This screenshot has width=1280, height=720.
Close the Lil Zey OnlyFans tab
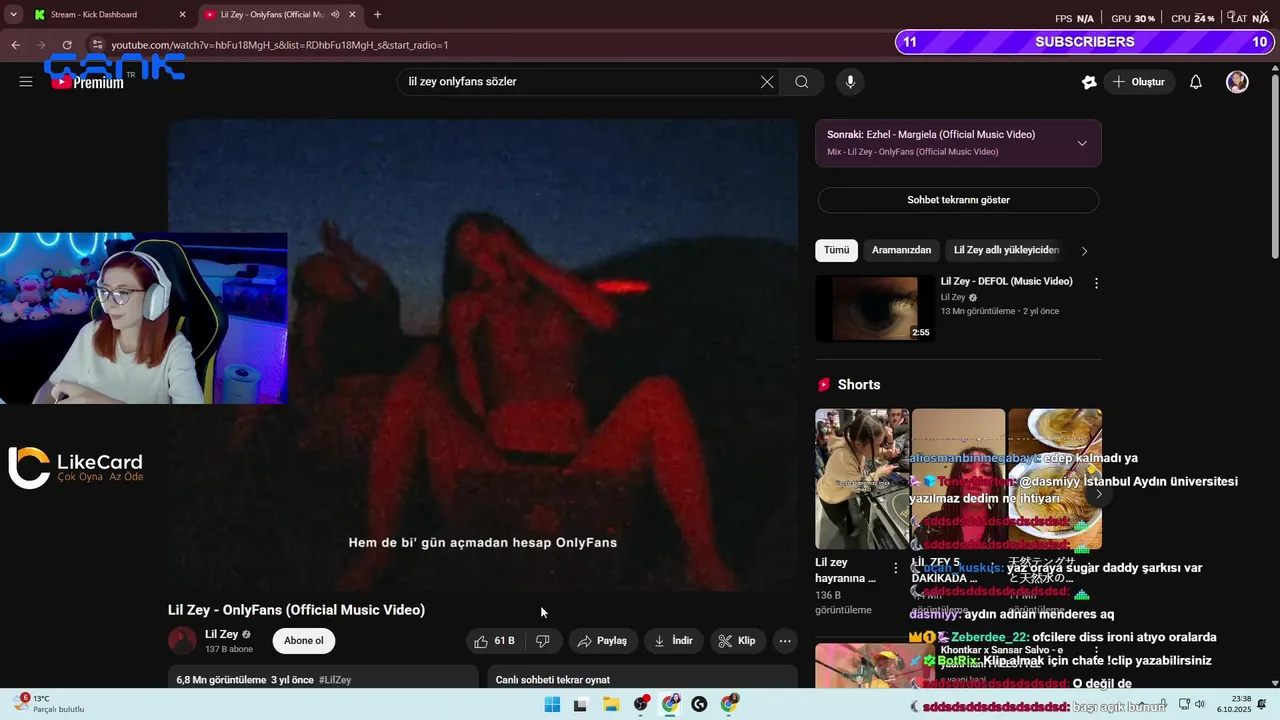tap(353, 15)
